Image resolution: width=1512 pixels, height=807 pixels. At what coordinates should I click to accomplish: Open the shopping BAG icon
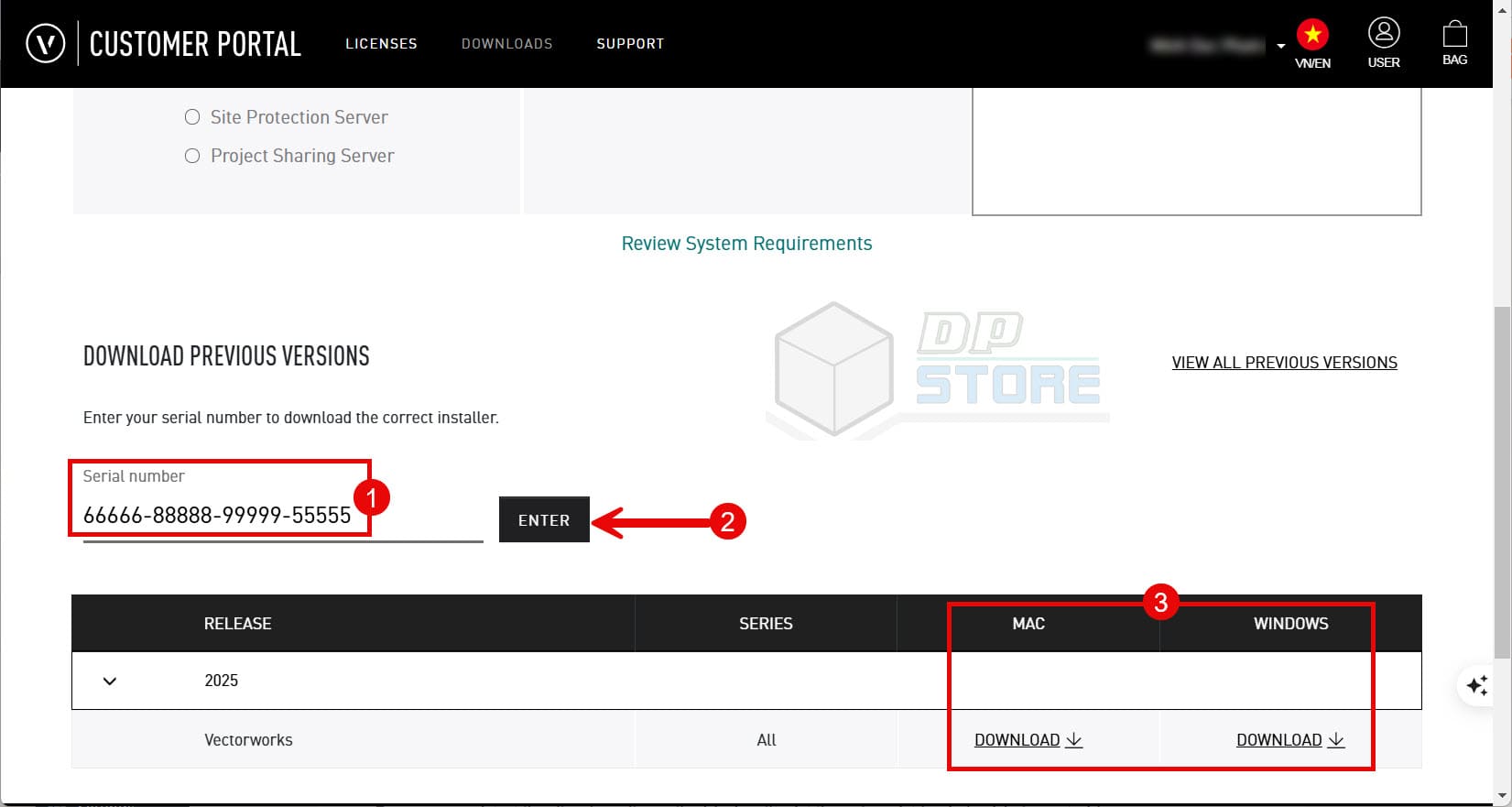(x=1454, y=43)
